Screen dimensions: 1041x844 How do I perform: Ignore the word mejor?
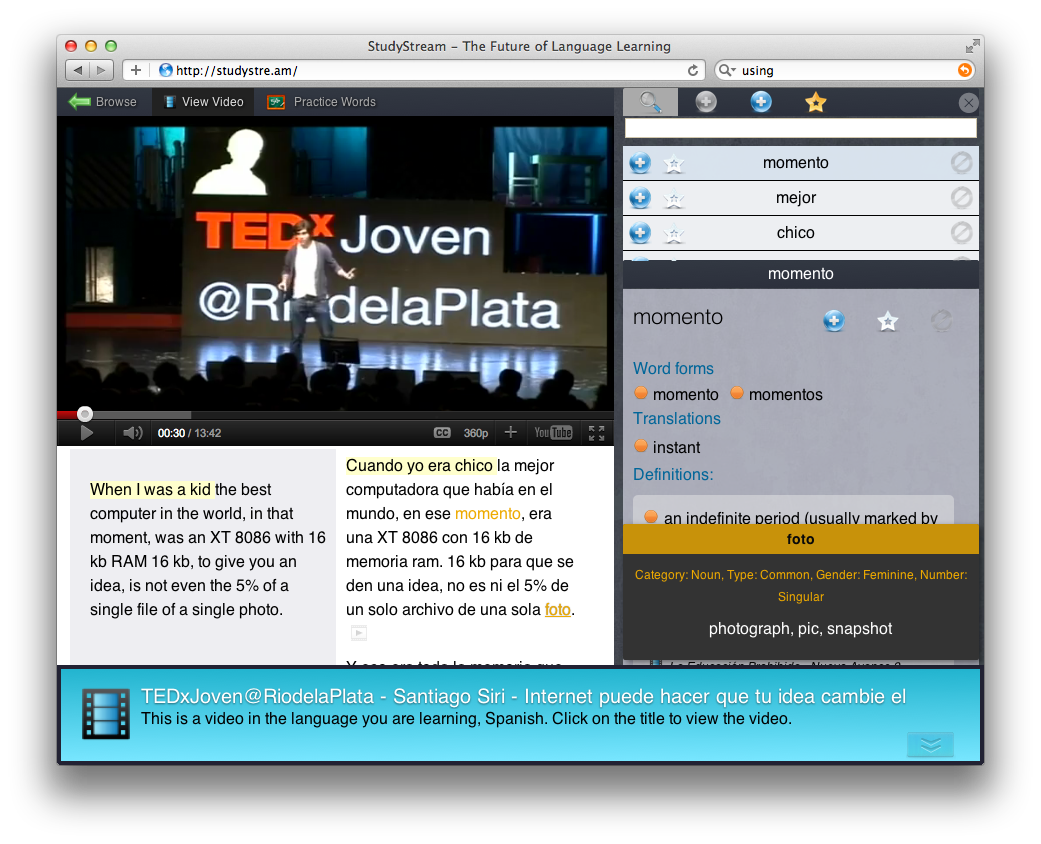(961, 198)
